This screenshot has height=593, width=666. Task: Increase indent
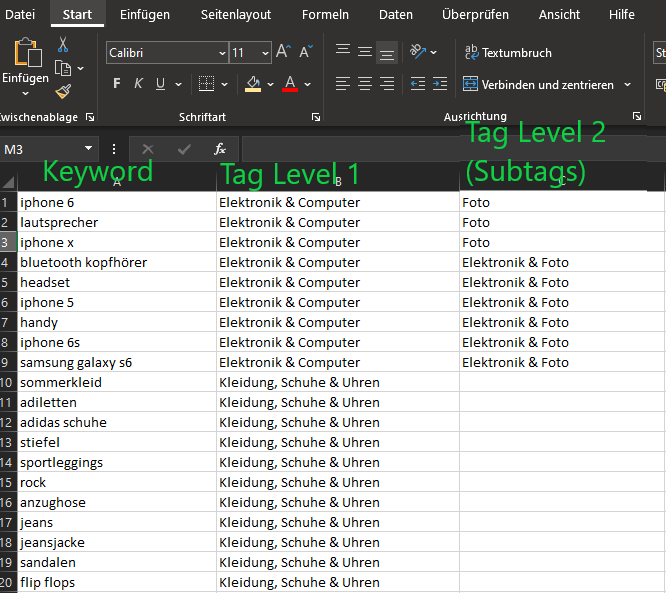[440, 84]
